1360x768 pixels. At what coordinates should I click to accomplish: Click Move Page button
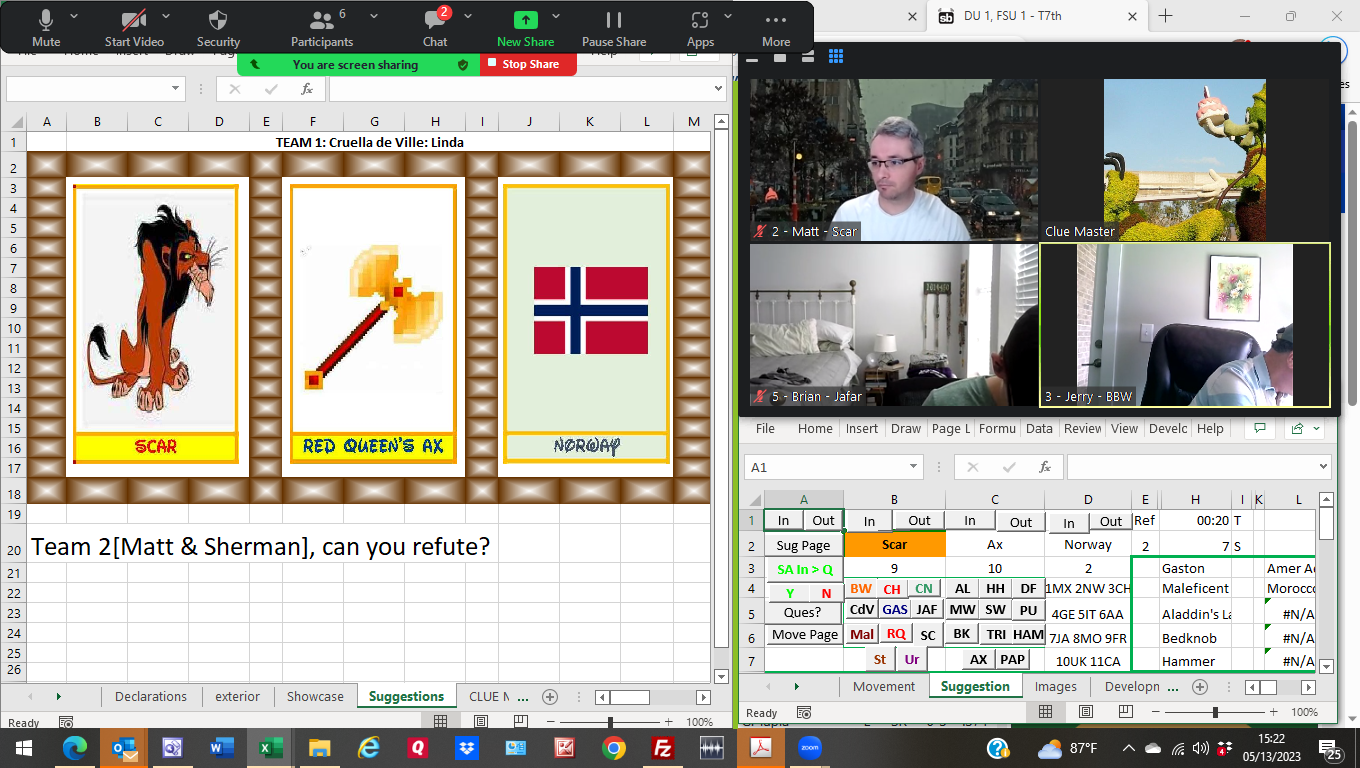804,635
